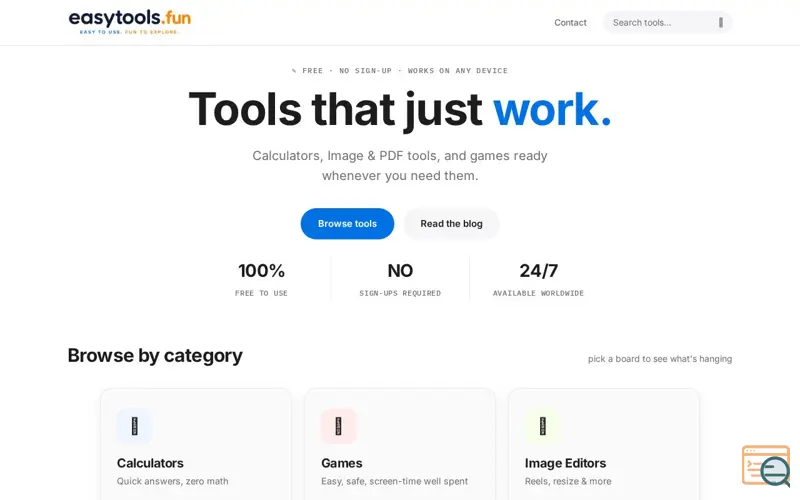The height and width of the screenshot is (500, 800).
Task: Open the Calculators category title
Action: [150, 463]
